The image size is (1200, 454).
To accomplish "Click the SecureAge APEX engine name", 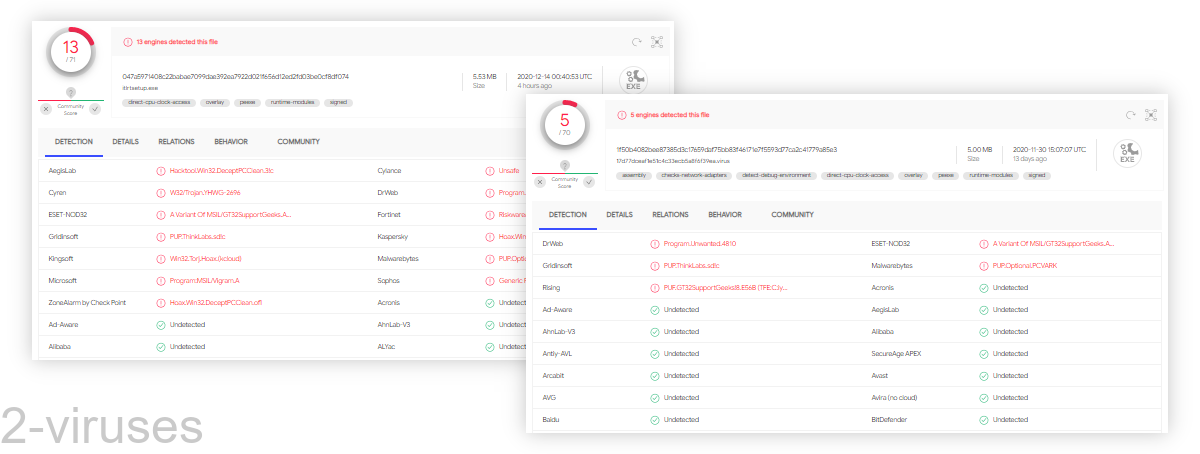I will point(895,353).
